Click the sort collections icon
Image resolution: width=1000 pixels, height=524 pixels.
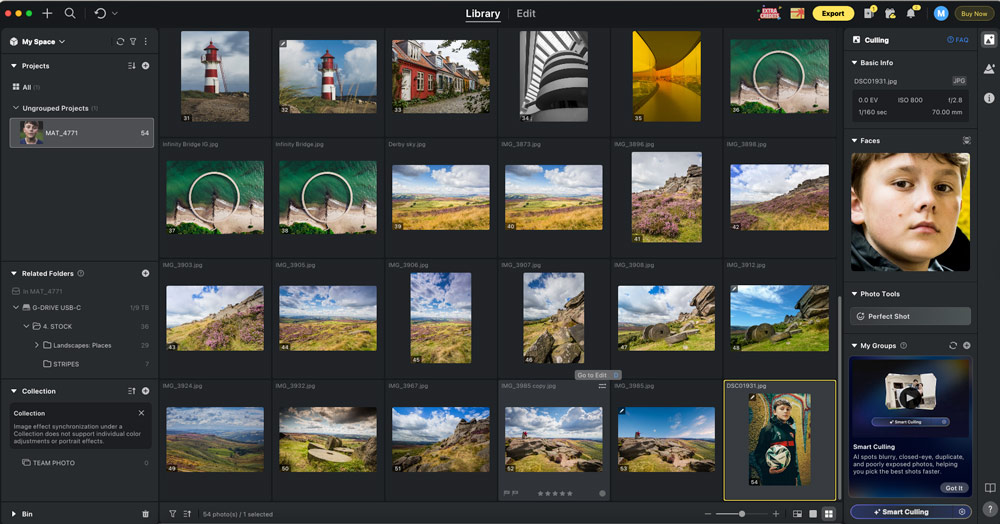(131, 391)
